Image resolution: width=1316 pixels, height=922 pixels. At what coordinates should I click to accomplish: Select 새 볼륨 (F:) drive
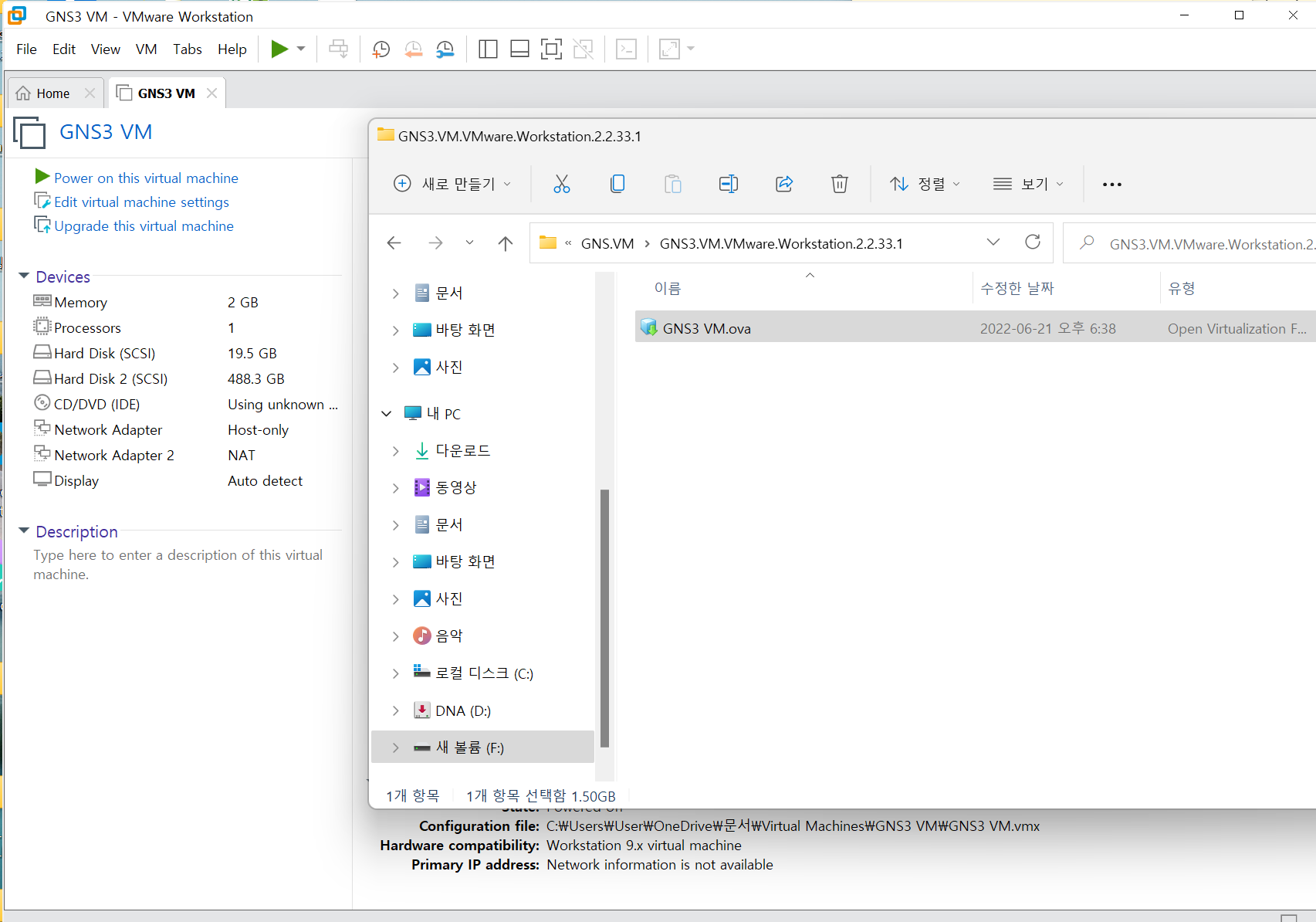coord(483,747)
